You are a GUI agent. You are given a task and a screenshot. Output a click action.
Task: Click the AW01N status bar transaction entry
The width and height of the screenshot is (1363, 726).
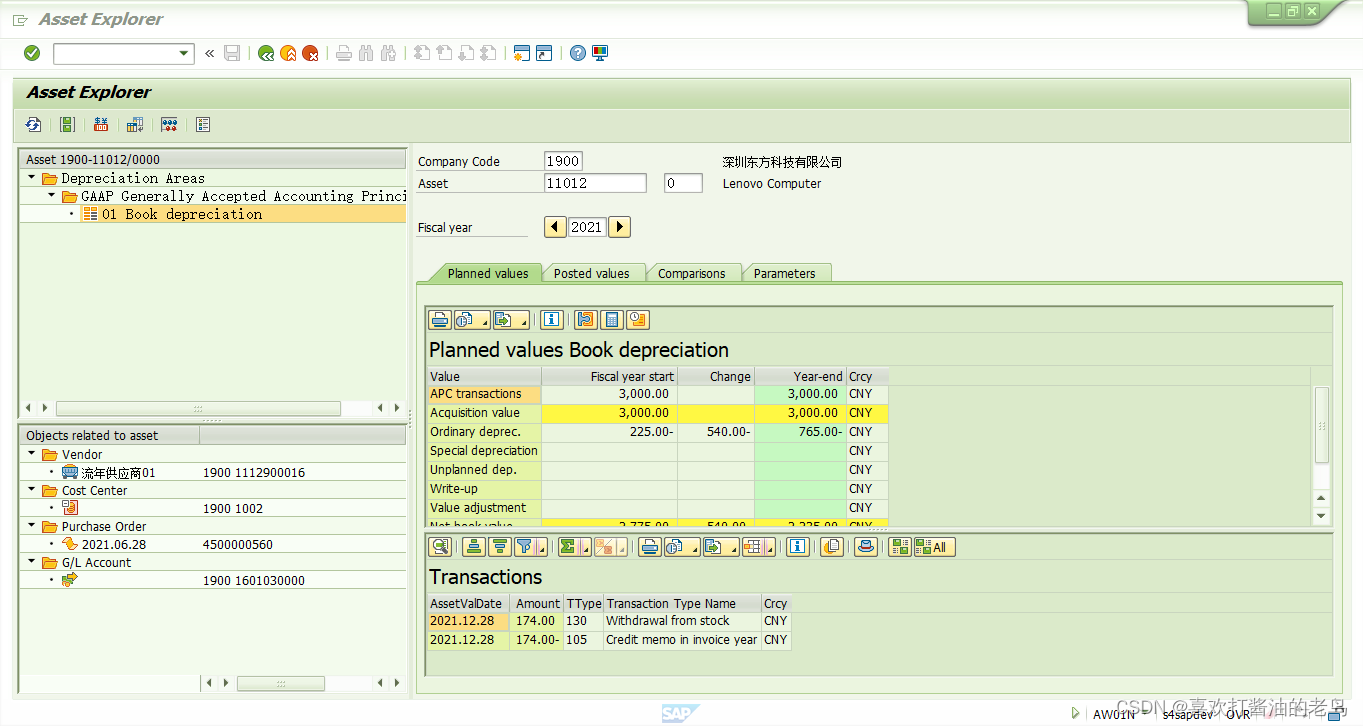pos(1113,714)
